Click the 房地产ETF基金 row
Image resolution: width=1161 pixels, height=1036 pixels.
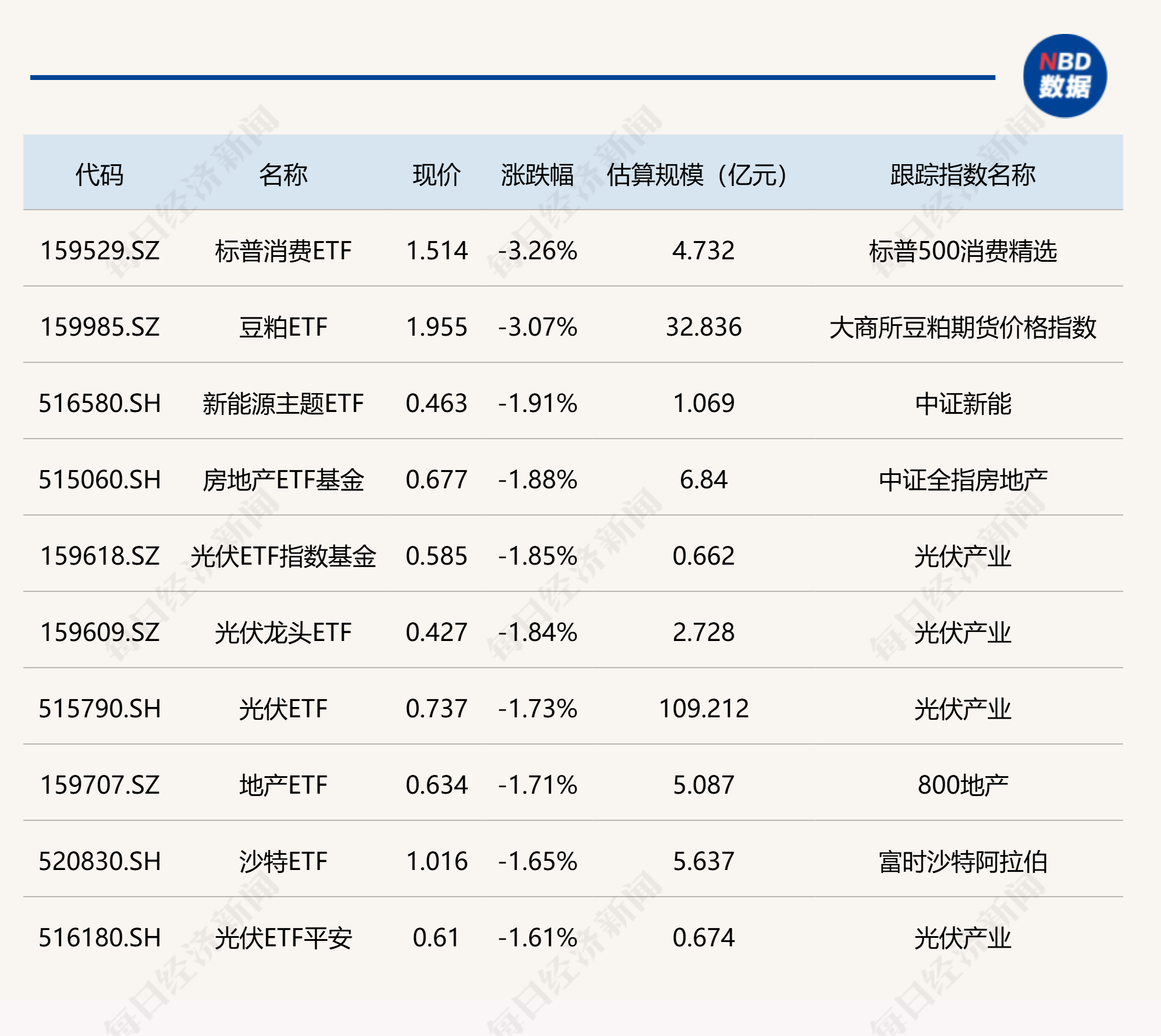click(284, 480)
